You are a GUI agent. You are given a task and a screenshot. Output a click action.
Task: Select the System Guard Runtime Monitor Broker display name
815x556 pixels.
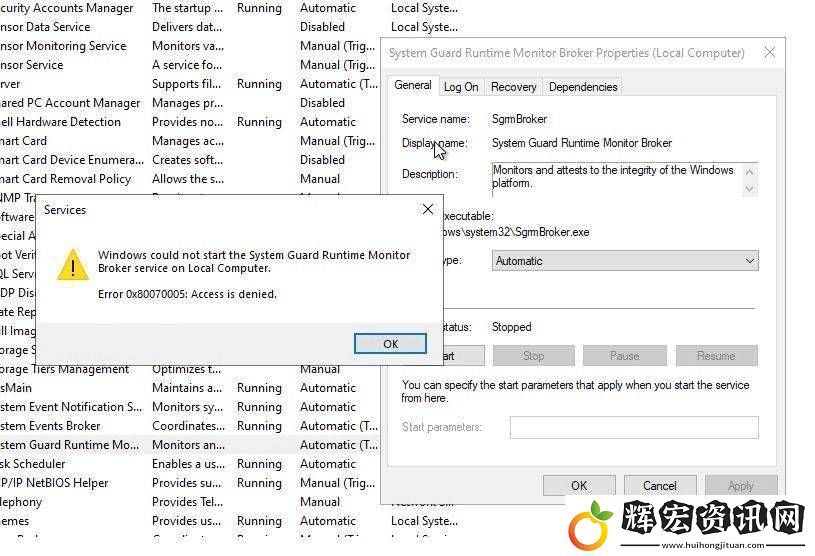point(582,143)
